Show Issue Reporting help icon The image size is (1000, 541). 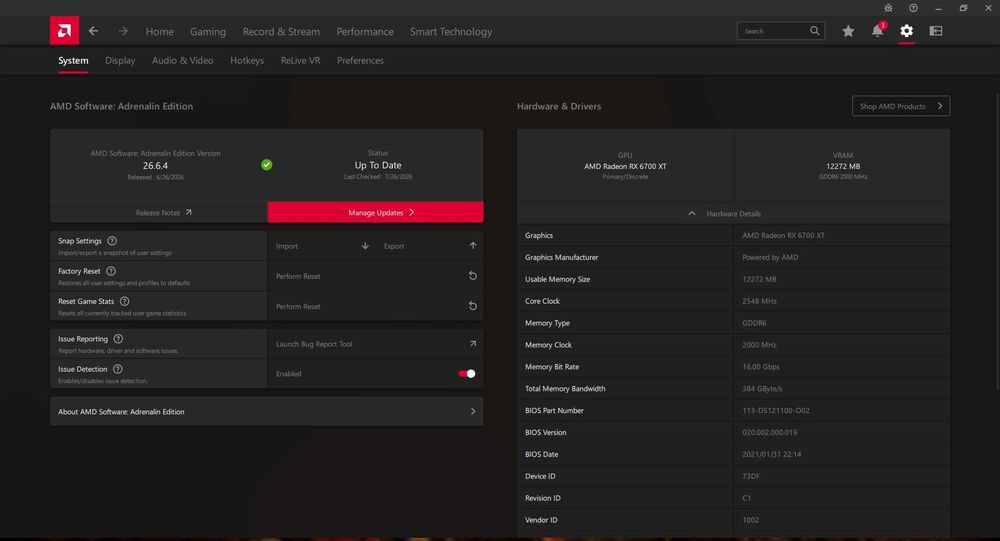(118, 339)
